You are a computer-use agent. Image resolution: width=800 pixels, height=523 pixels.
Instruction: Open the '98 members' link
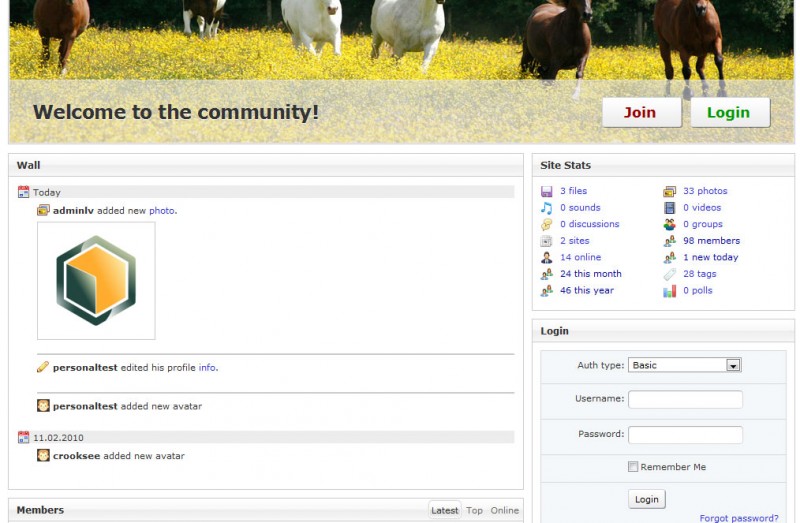click(711, 240)
